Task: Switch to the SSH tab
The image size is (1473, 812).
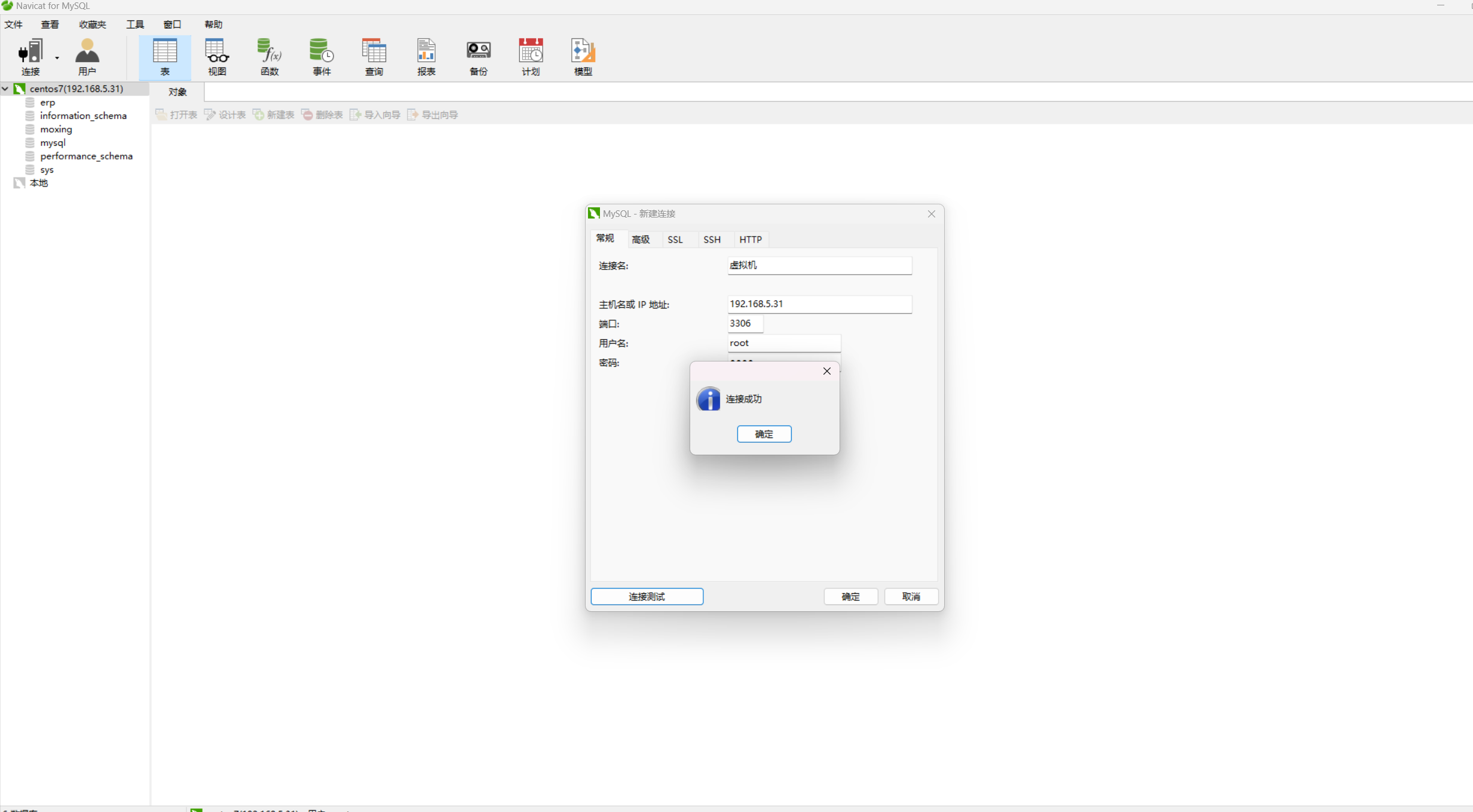Action: pos(712,239)
